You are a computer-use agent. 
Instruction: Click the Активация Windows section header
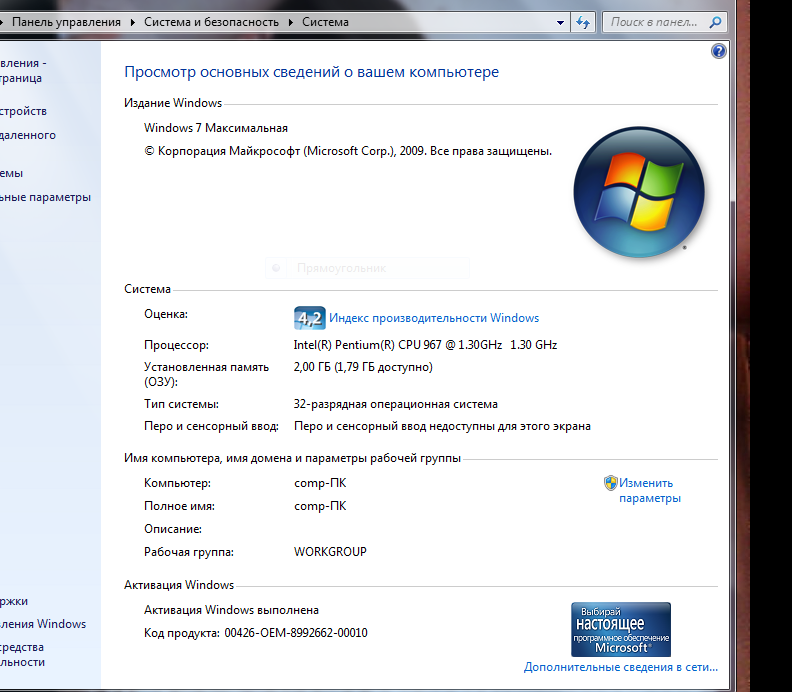pos(179,585)
